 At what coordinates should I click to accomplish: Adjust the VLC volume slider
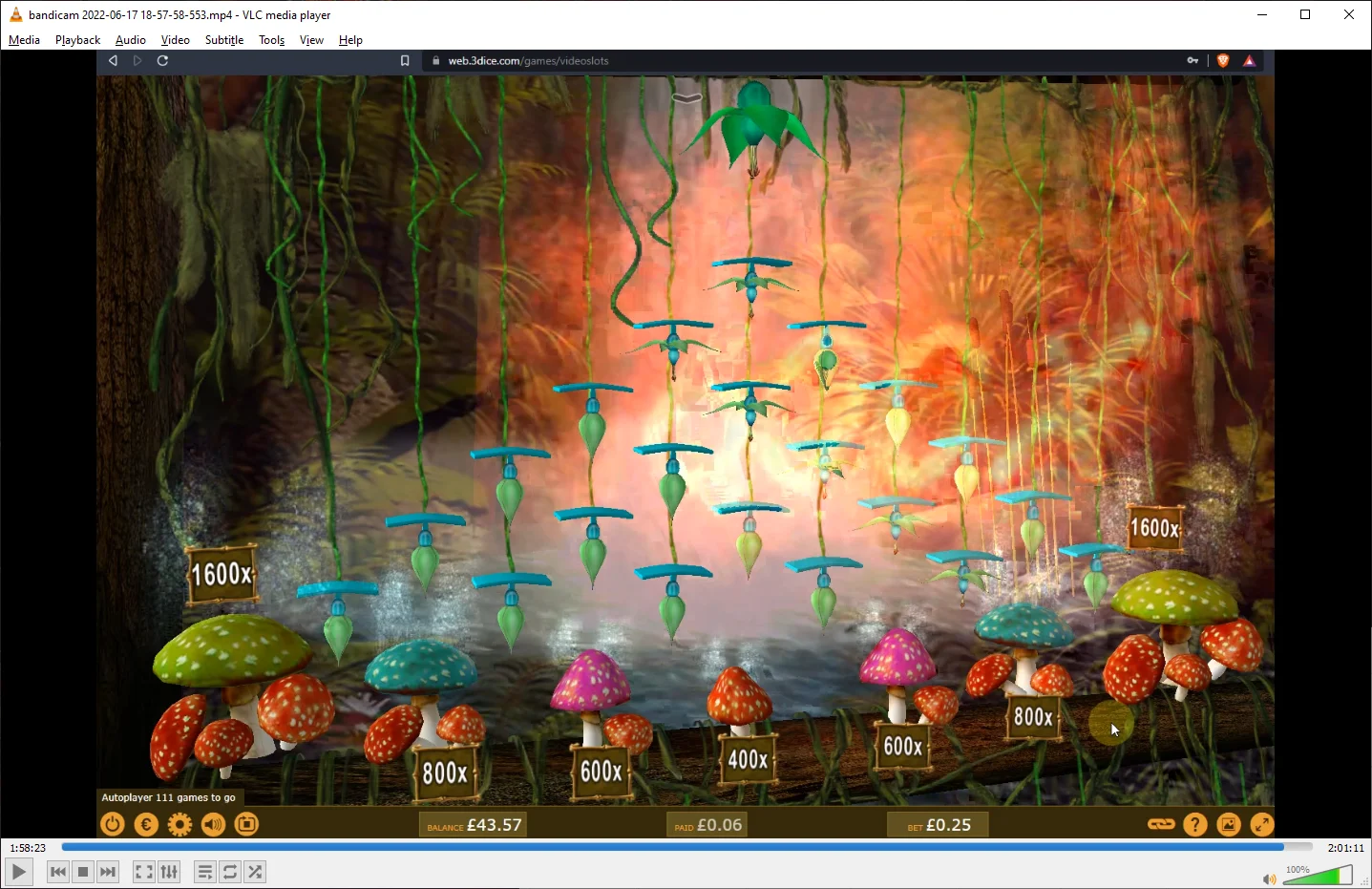pyautogui.click(x=1318, y=875)
